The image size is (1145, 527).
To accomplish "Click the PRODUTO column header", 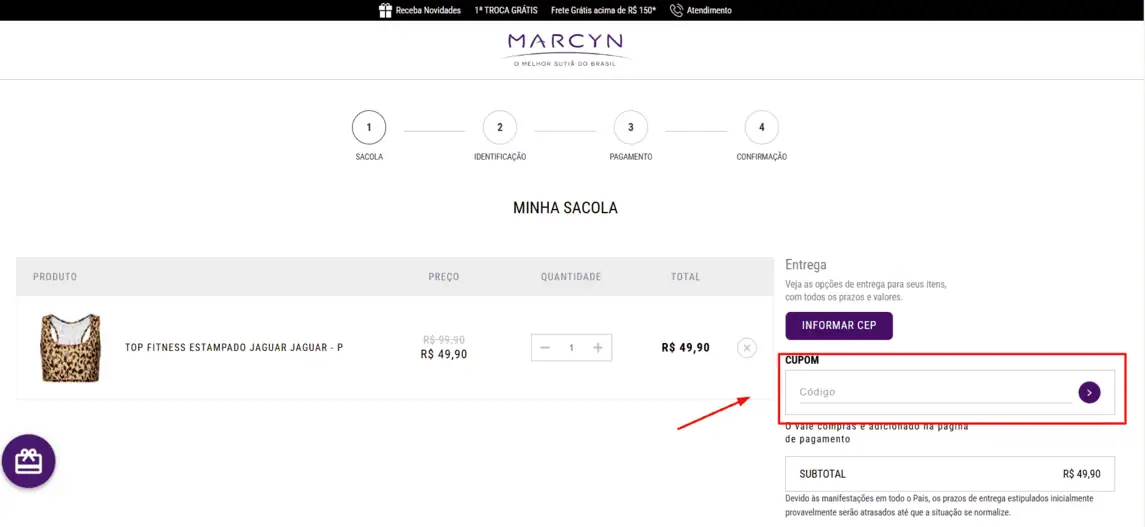I will (55, 277).
